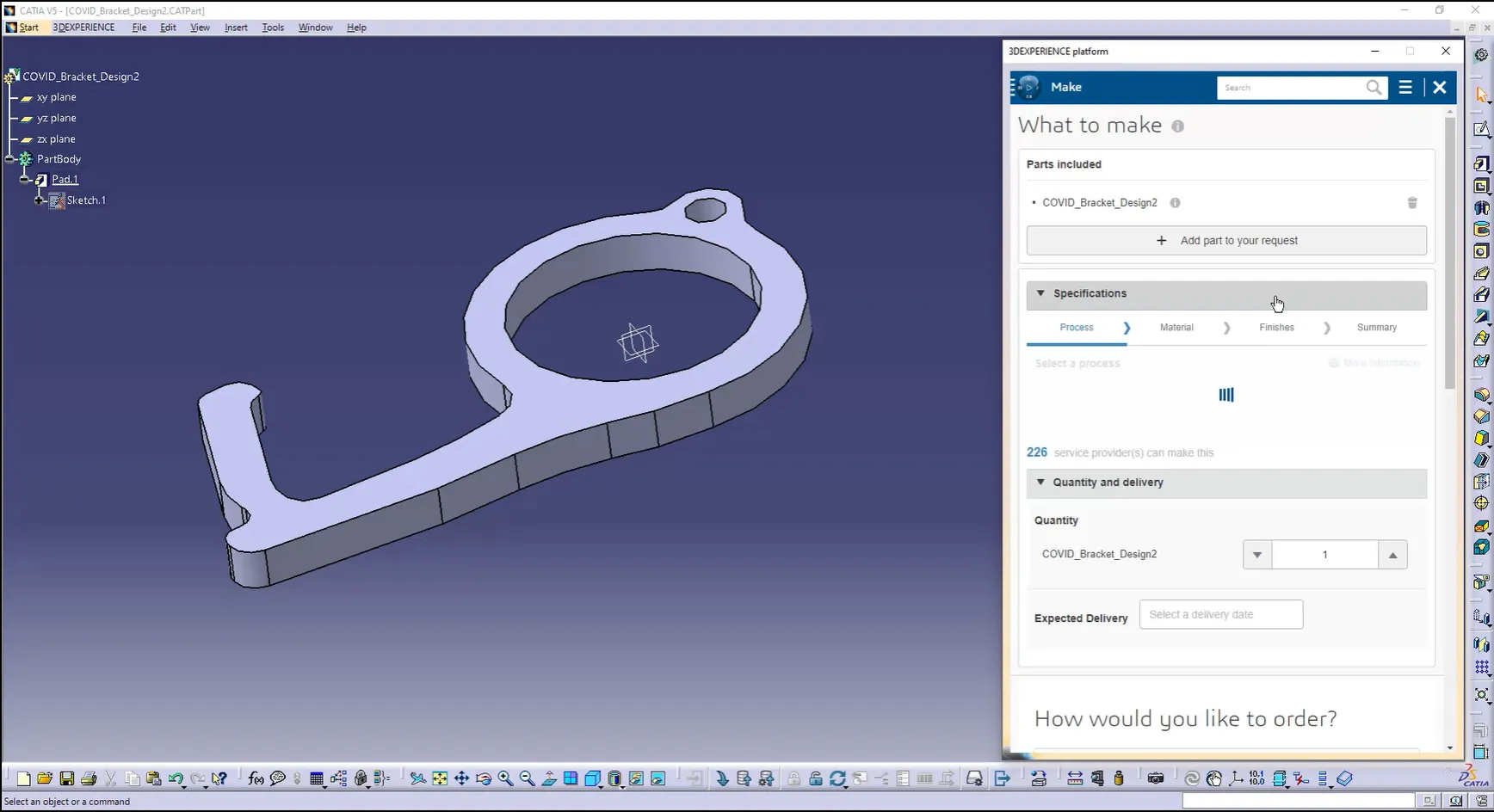The width and height of the screenshot is (1494, 812).
Task: Click the Undo arrow icon
Action: pyautogui.click(x=176, y=778)
